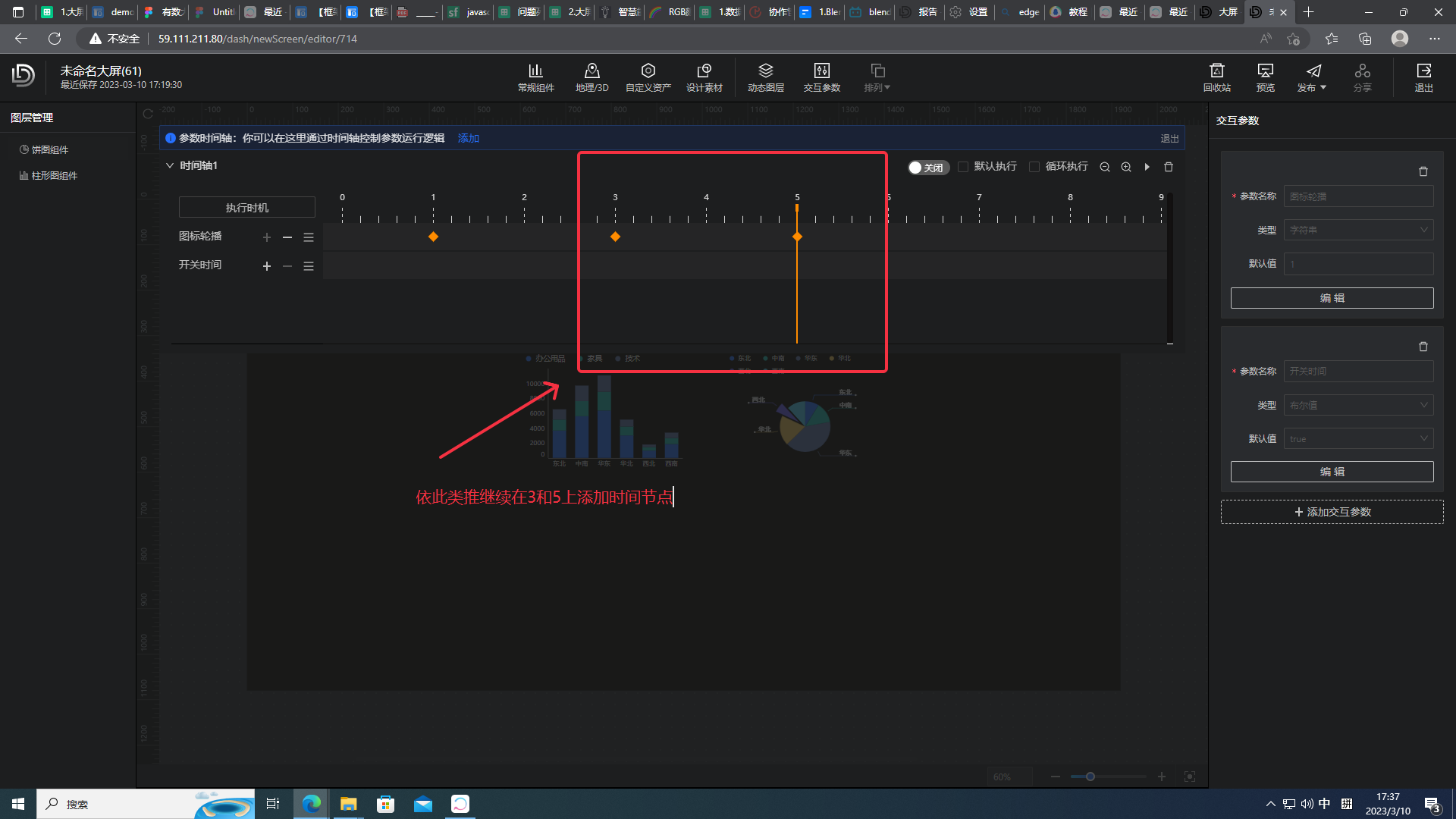Click 默认值 field showing 1

[1358, 264]
